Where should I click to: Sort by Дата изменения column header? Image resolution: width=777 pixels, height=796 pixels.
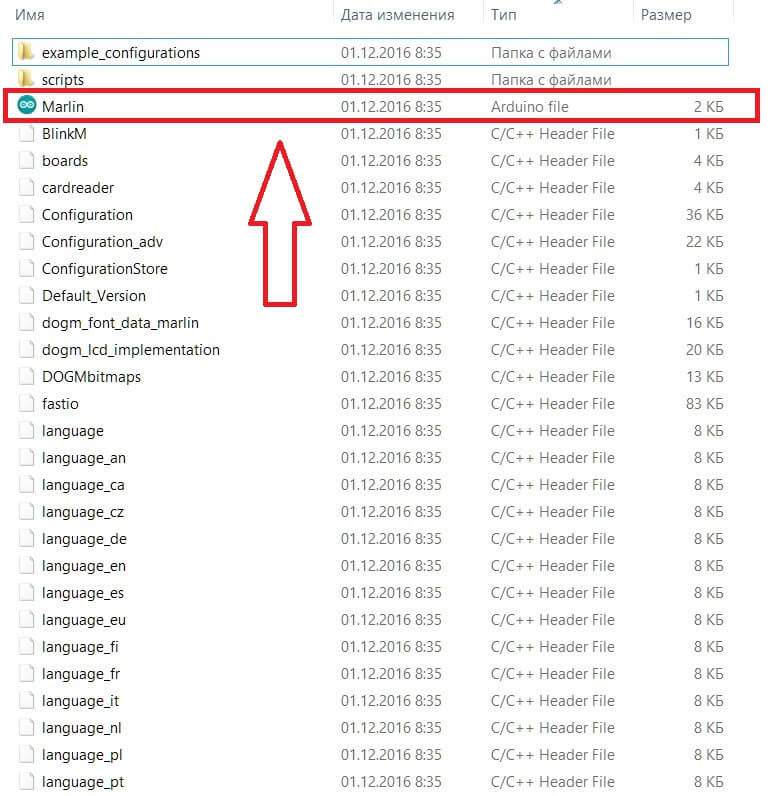click(x=397, y=15)
